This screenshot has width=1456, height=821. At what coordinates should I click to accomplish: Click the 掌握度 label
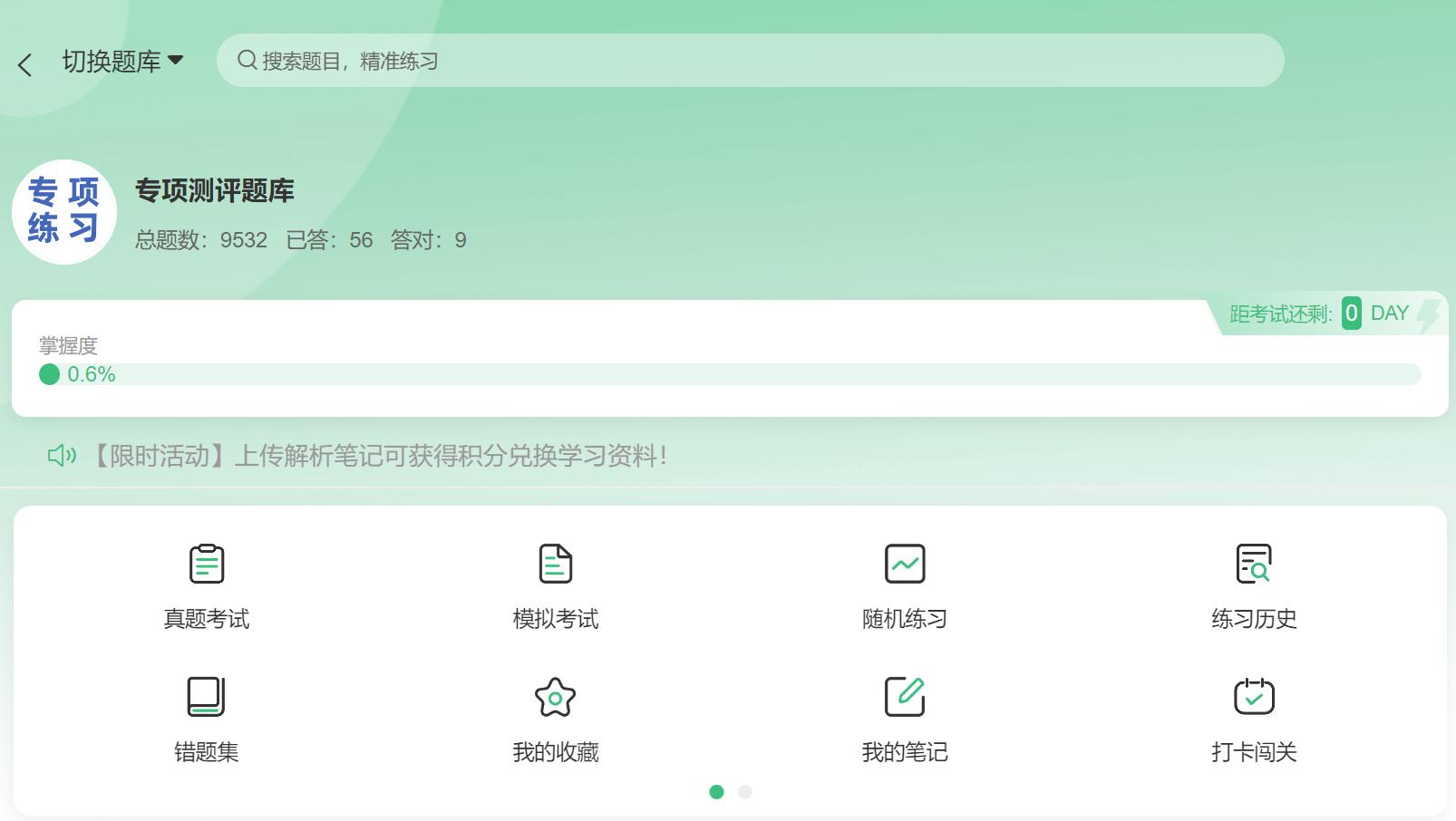pyautogui.click(x=68, y=345)
